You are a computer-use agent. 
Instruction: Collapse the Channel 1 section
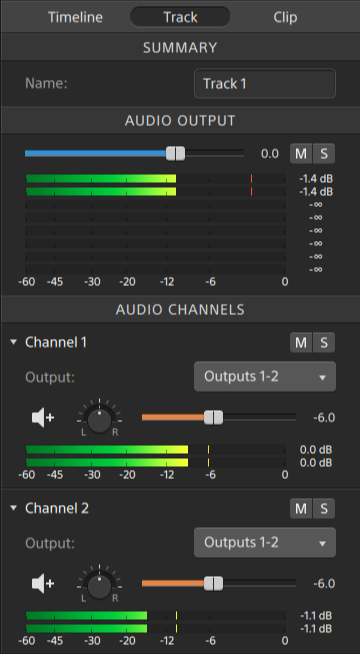pos(14,342)
